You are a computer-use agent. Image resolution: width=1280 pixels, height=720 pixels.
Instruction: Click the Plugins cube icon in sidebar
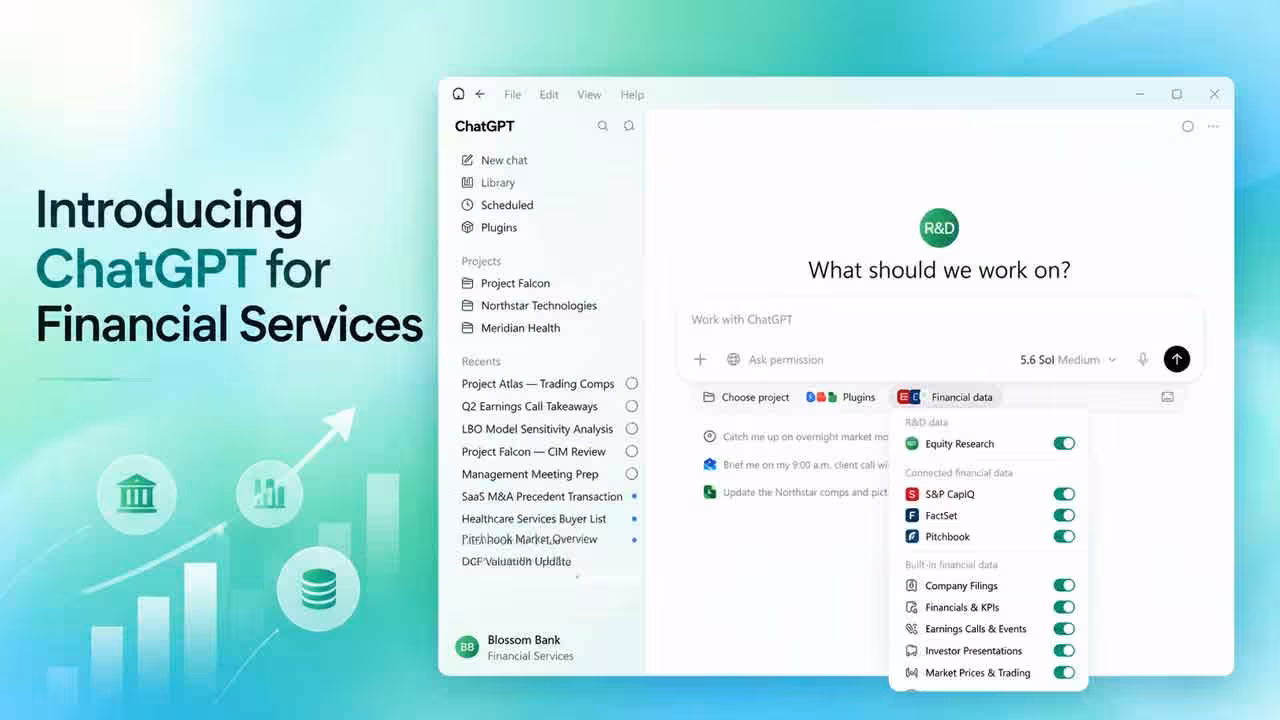click(x=467, y=227)
